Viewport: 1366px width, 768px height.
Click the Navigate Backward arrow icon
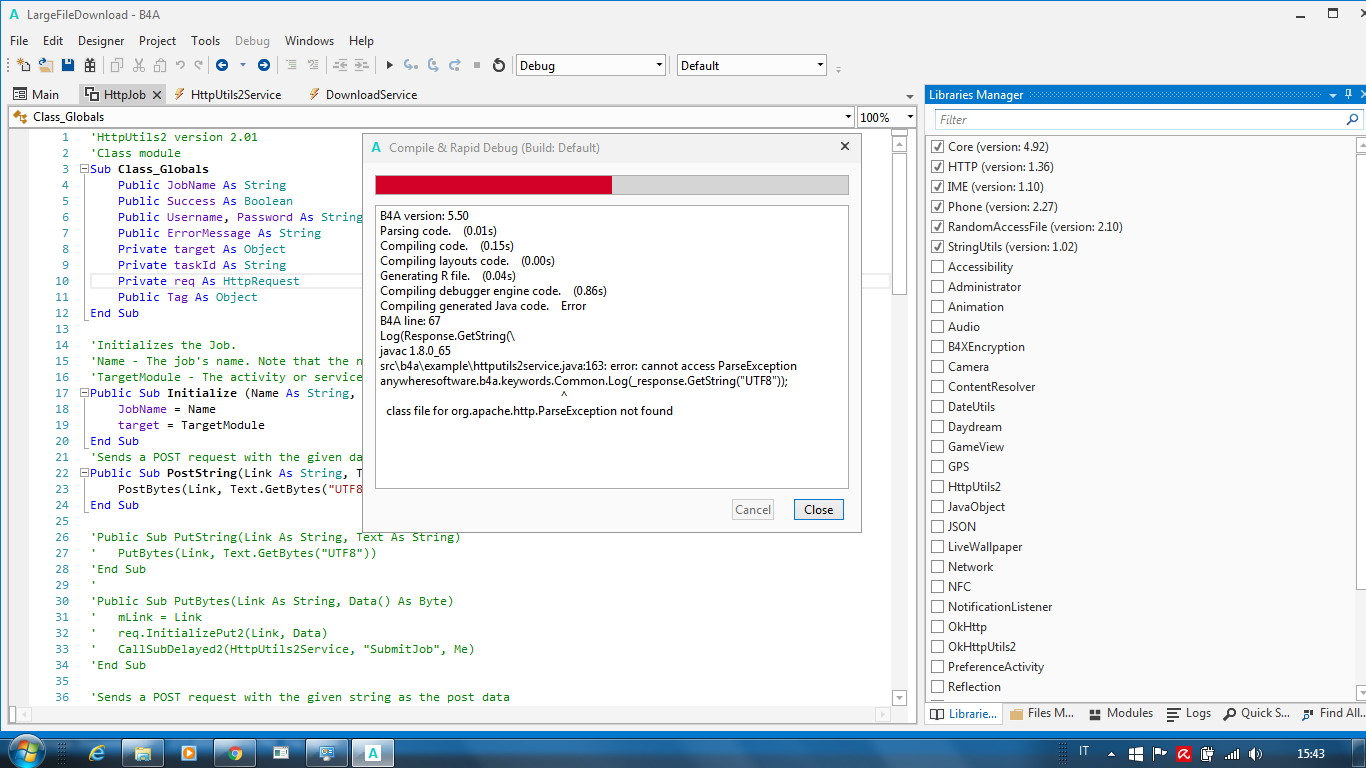(222, 65)
